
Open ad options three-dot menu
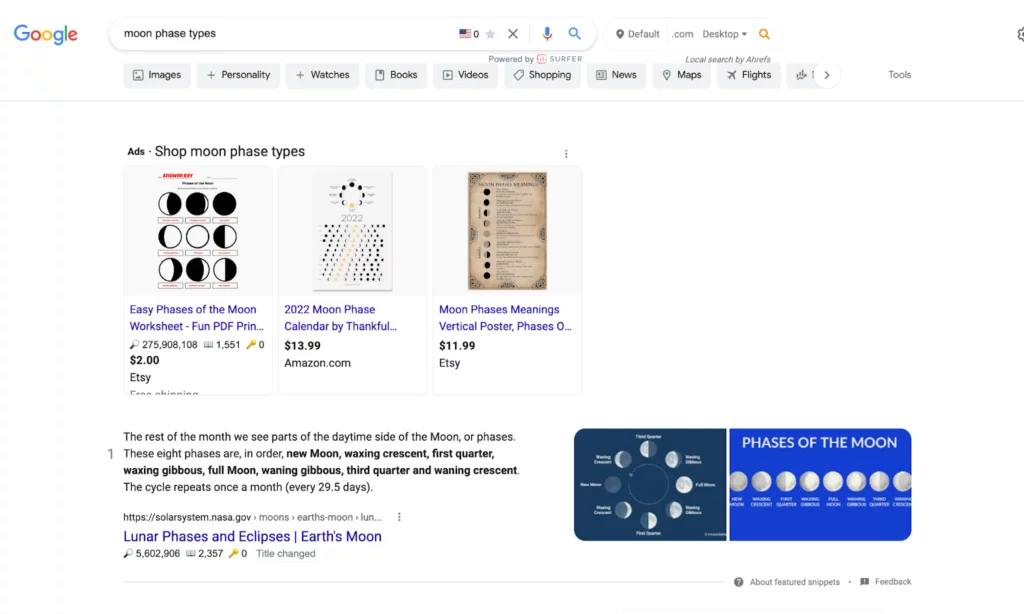click(x=566, y=154)
